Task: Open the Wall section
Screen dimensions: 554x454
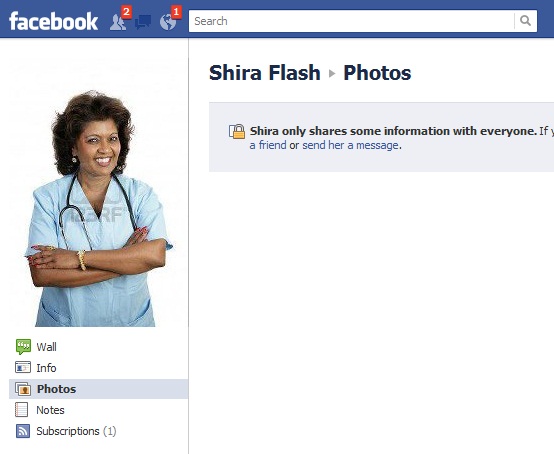Action: pyautogui.click(x=46, y=347)
